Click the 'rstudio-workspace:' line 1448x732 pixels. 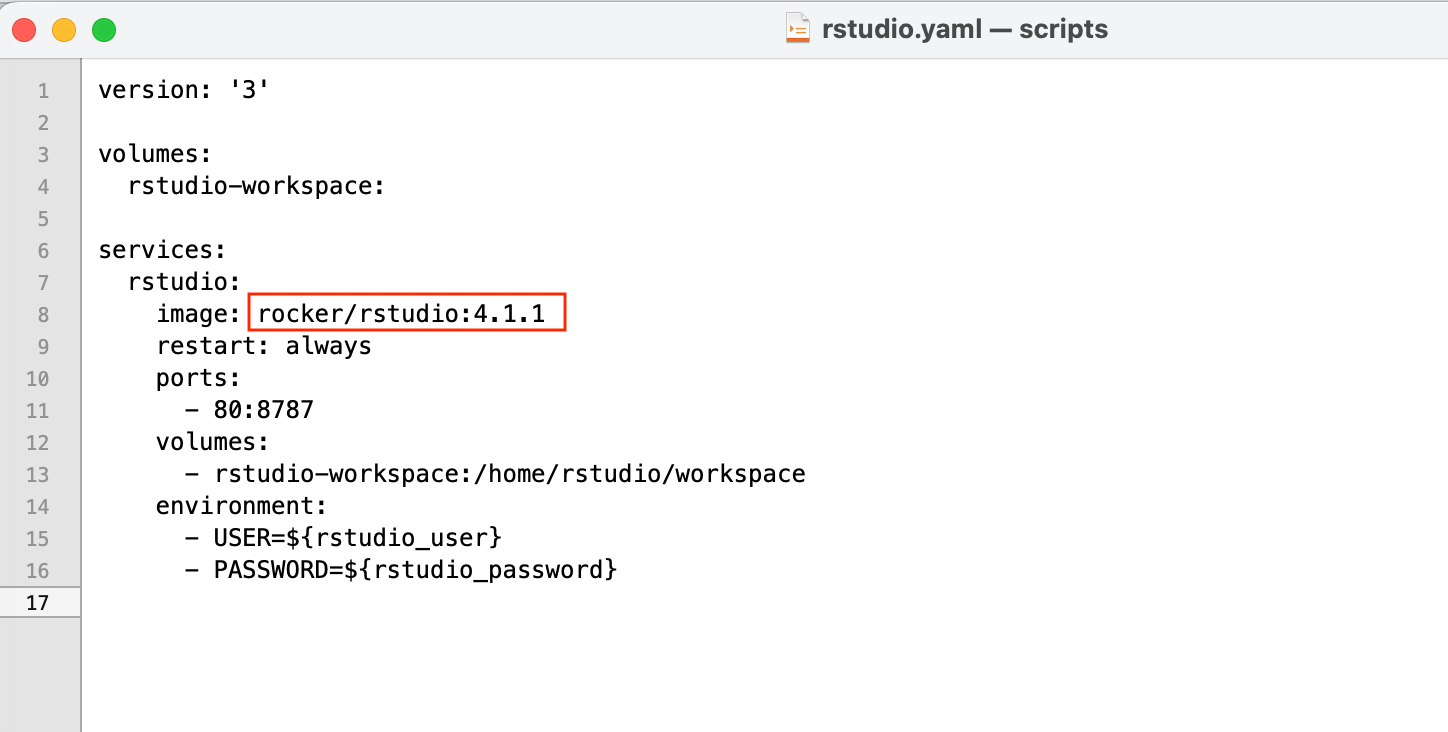[x=257, y=186]
